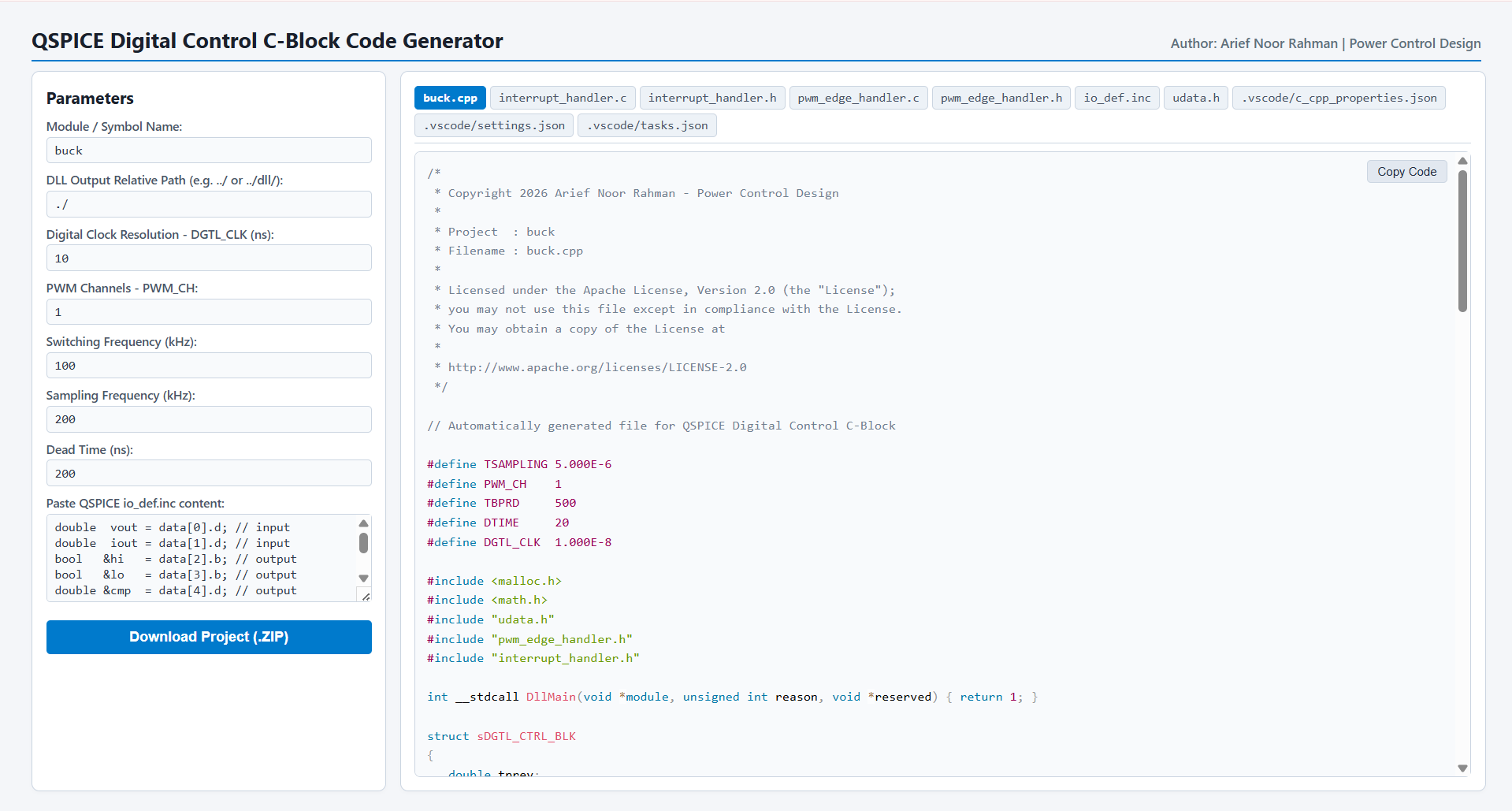
Task: Click the '#include <math.h>' line
Action: coord(487,600)
